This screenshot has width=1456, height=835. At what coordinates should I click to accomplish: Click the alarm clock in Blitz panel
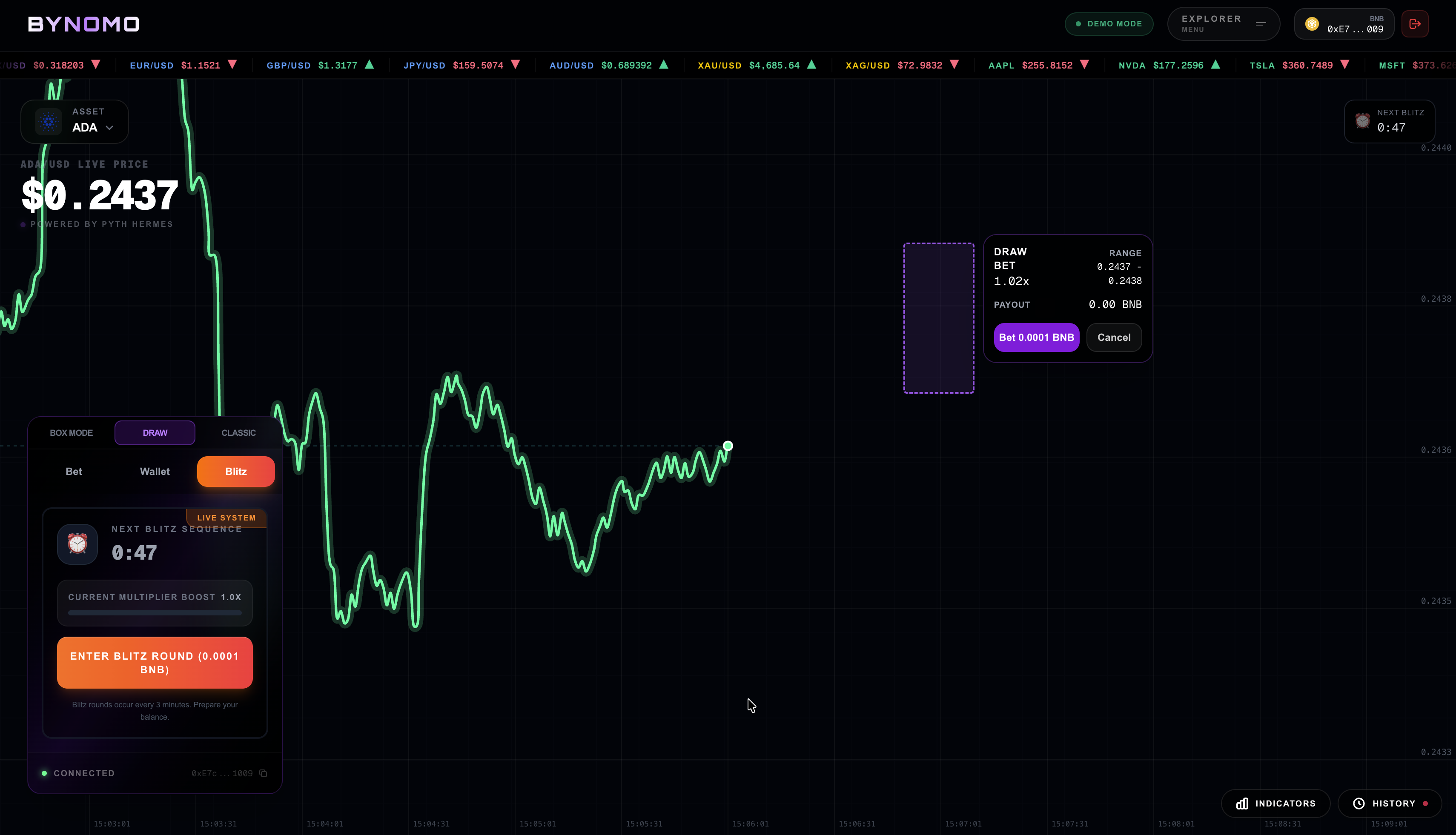77,543
